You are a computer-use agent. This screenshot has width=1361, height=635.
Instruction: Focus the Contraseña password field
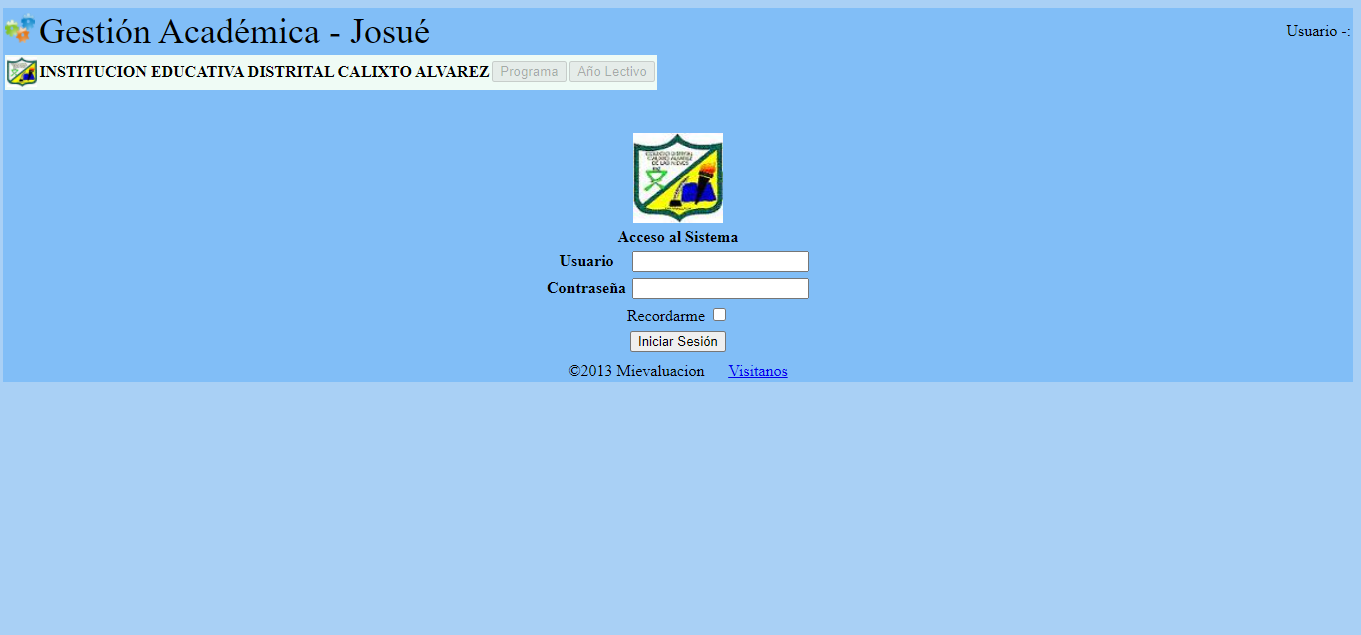(x=720, y=288)
